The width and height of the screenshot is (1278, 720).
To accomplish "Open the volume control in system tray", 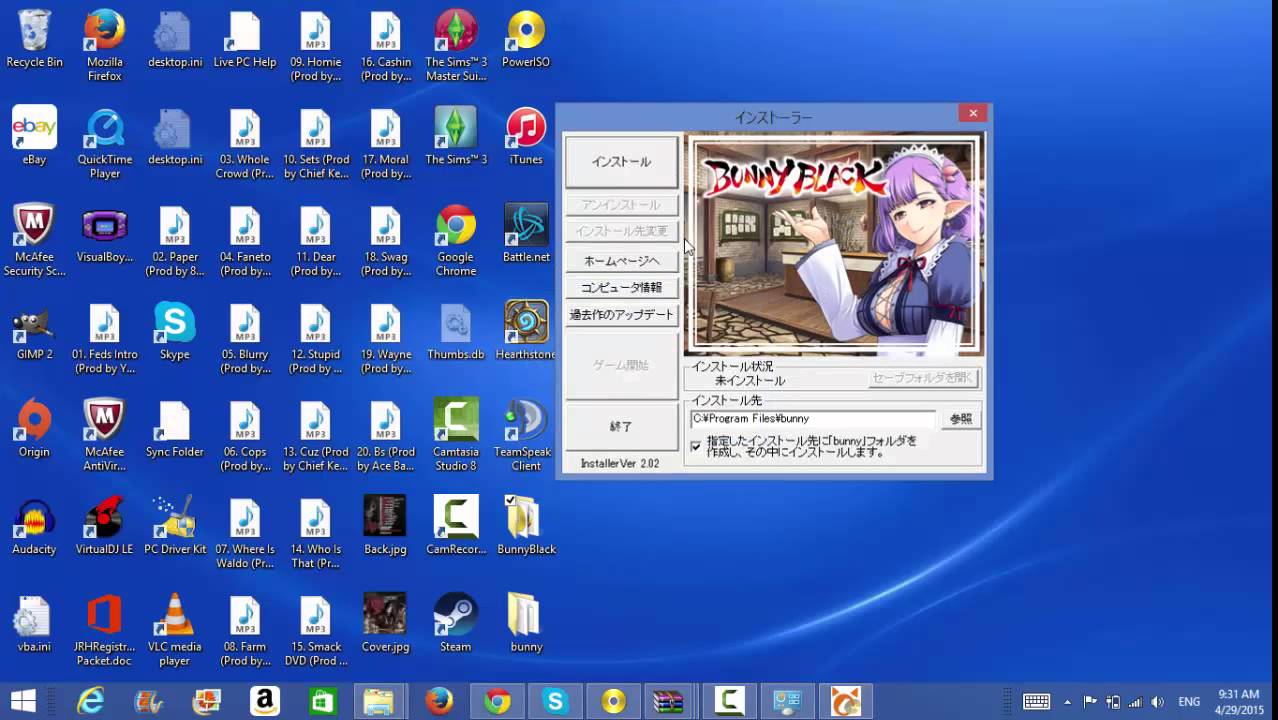I will pyautogui.click(x=1158, y=702).
